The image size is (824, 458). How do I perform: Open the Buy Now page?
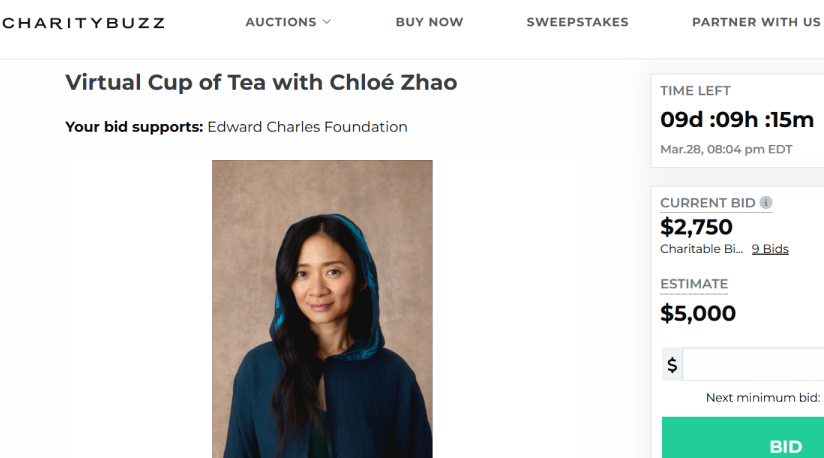429,22
